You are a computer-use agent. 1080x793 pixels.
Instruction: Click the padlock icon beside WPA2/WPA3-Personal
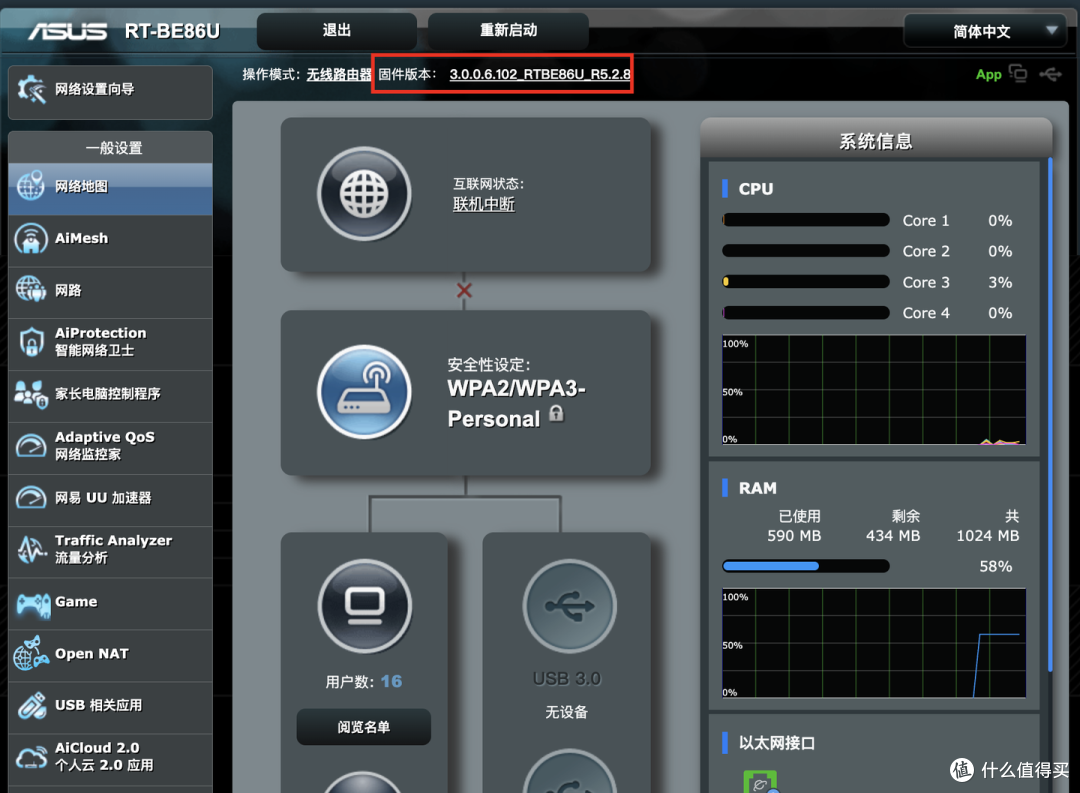[557, 413]
